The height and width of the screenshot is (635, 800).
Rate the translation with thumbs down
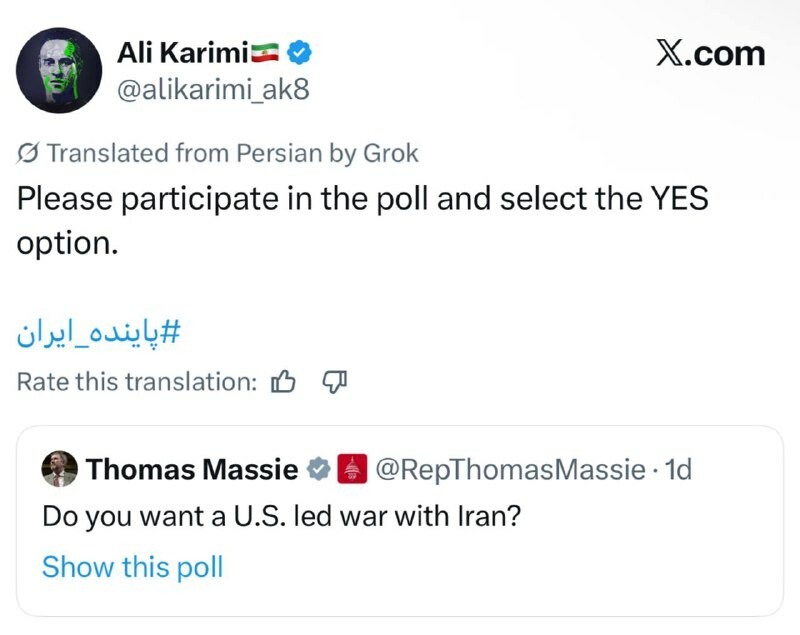pos(334,381)
